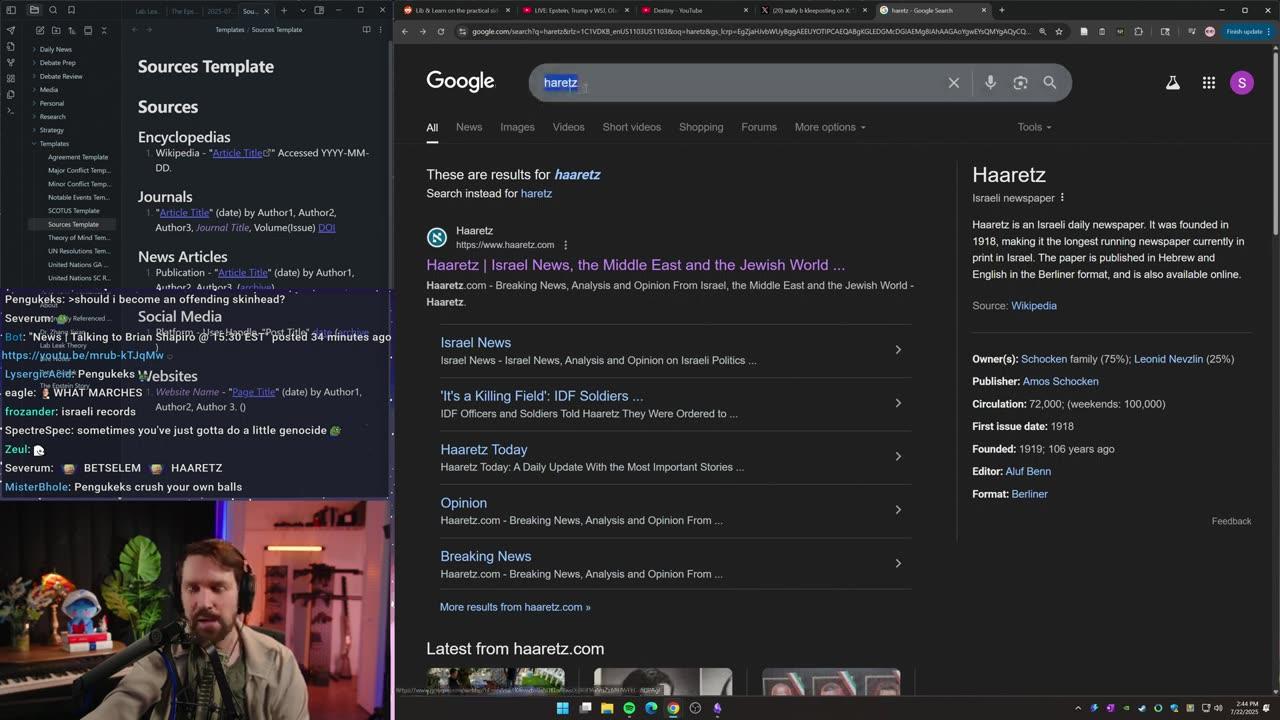Viewport: 1280px width, 720px height.
Task: Open Obsidian bookmarks panel
Action: tap(71, 10)
